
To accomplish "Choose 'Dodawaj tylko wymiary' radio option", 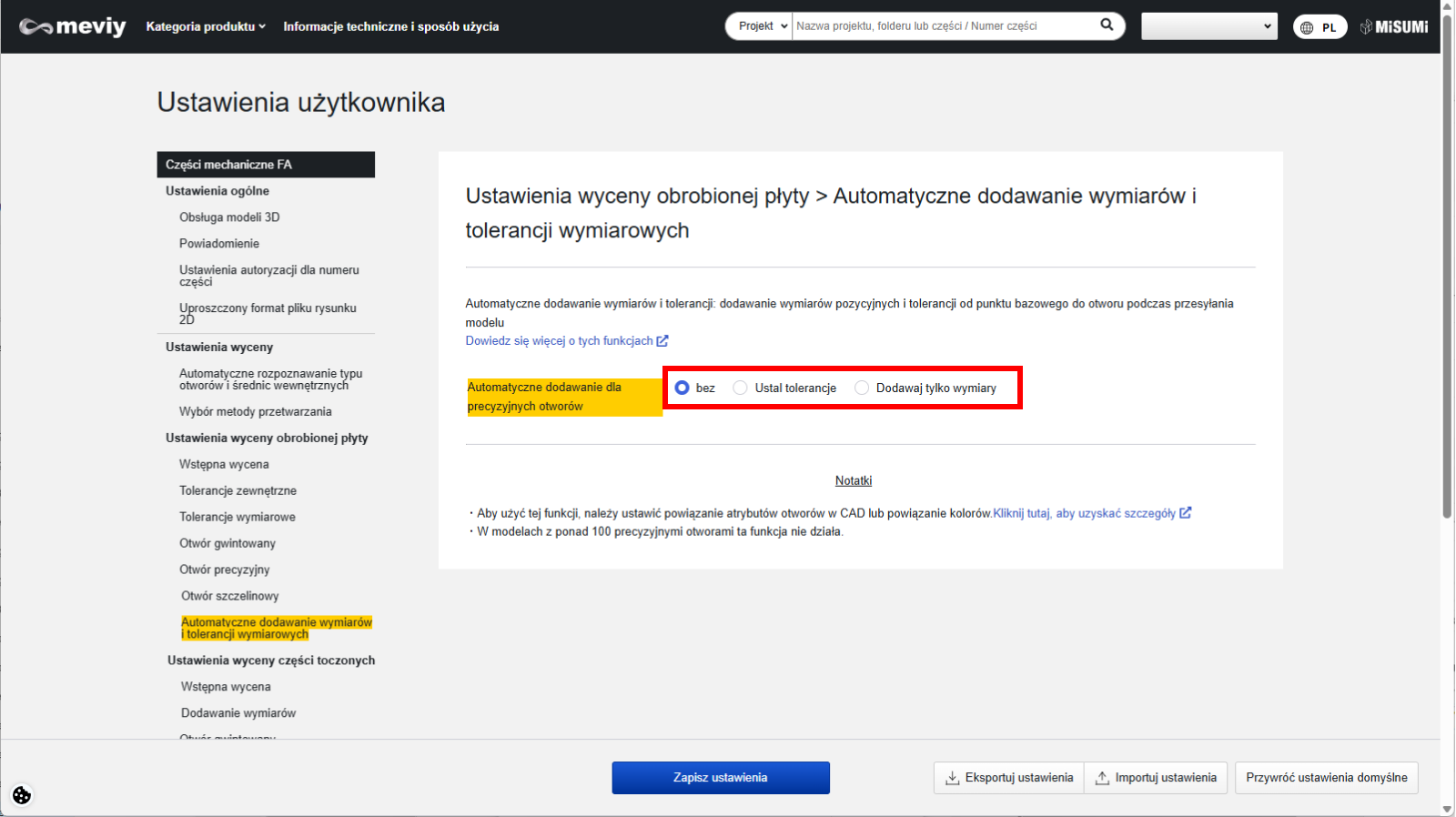I will 862,388.
